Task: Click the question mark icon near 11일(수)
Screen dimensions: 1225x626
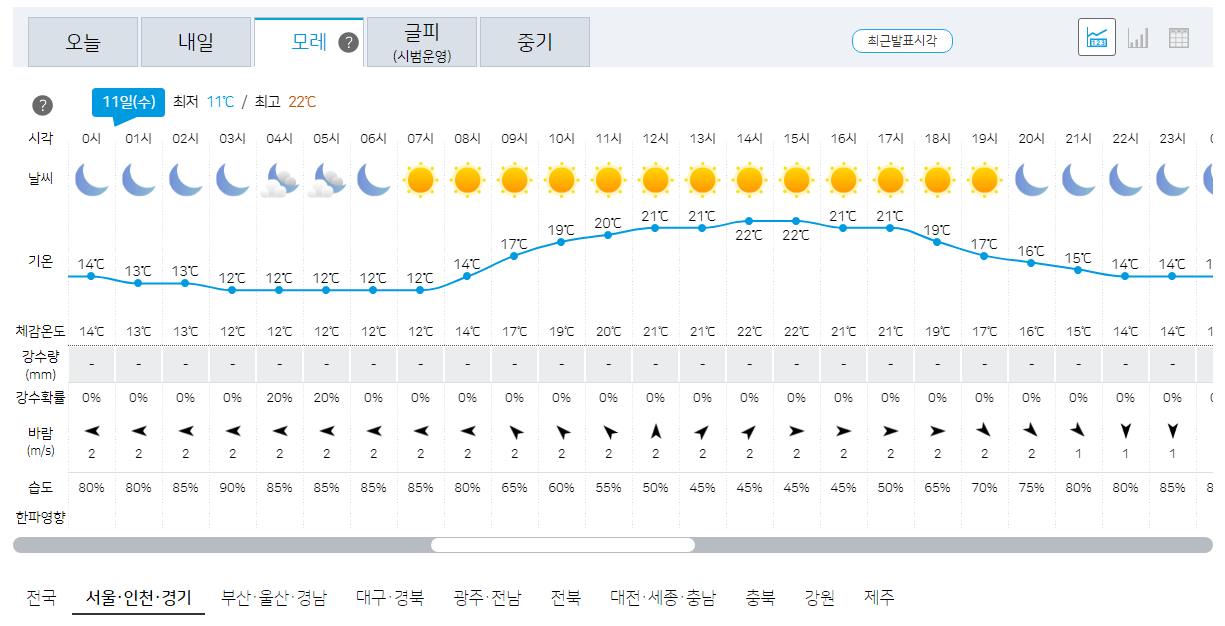Action: [x=41, y=103]
